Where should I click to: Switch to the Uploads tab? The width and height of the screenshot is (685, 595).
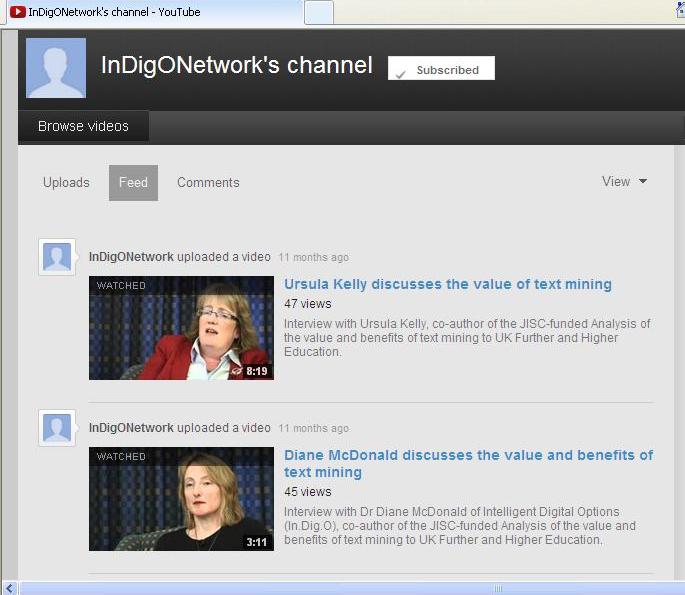(66, 183)
